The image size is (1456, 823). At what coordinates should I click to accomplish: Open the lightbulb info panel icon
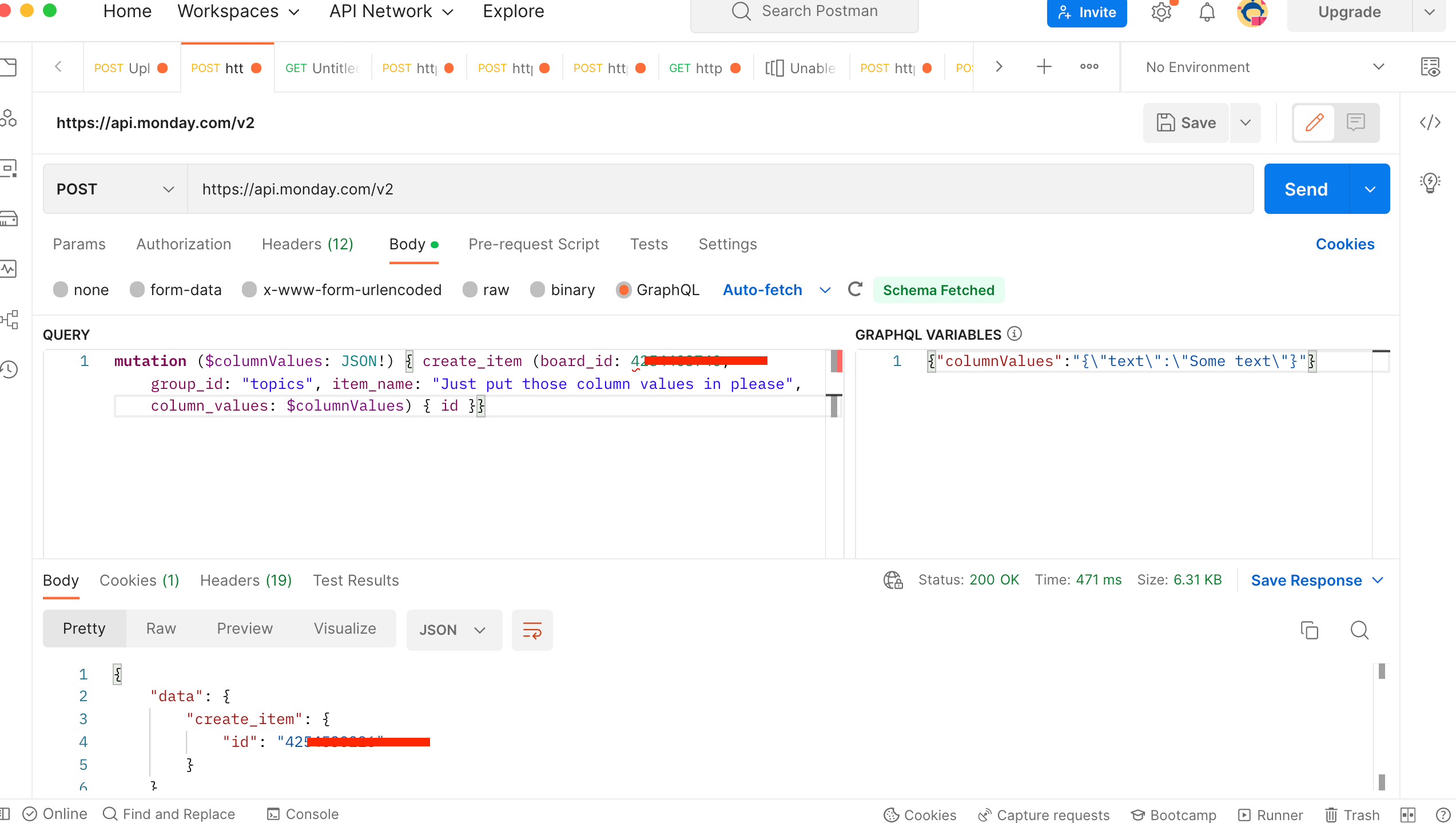tap(1430, 183)
